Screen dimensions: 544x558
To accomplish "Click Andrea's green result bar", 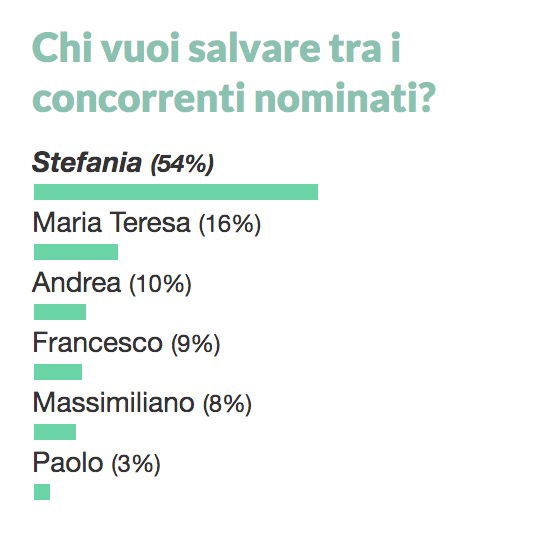I will (60, 312).
